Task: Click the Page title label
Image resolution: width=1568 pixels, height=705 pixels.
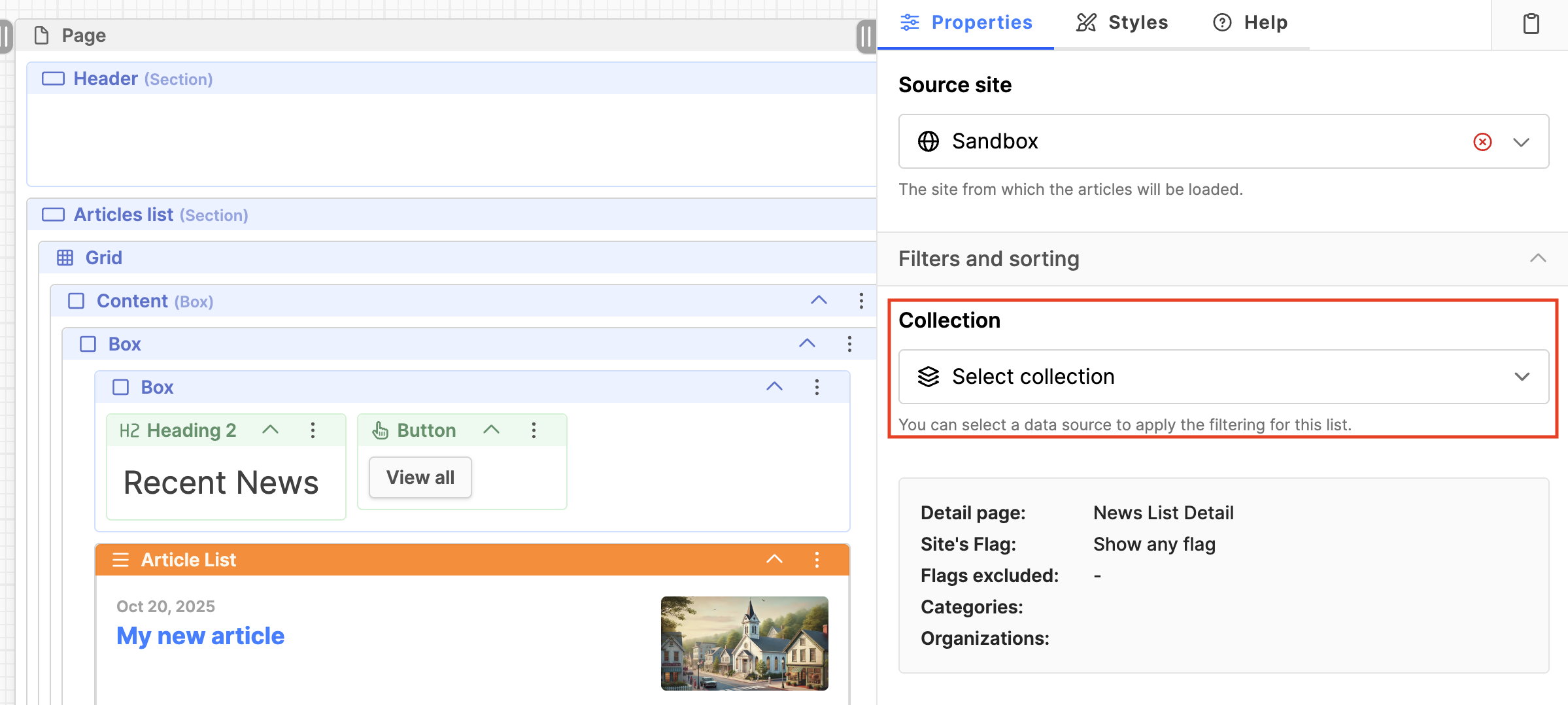Action: 84,35
